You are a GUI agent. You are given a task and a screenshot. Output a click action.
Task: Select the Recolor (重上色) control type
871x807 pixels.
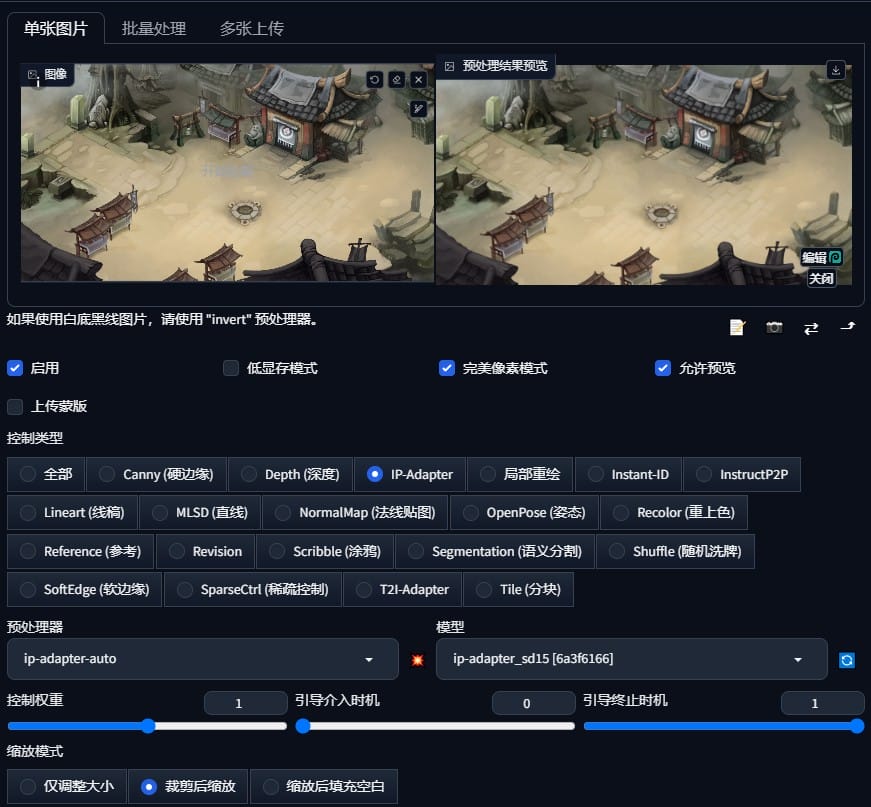pyautogui.click(x=674, y=513)
